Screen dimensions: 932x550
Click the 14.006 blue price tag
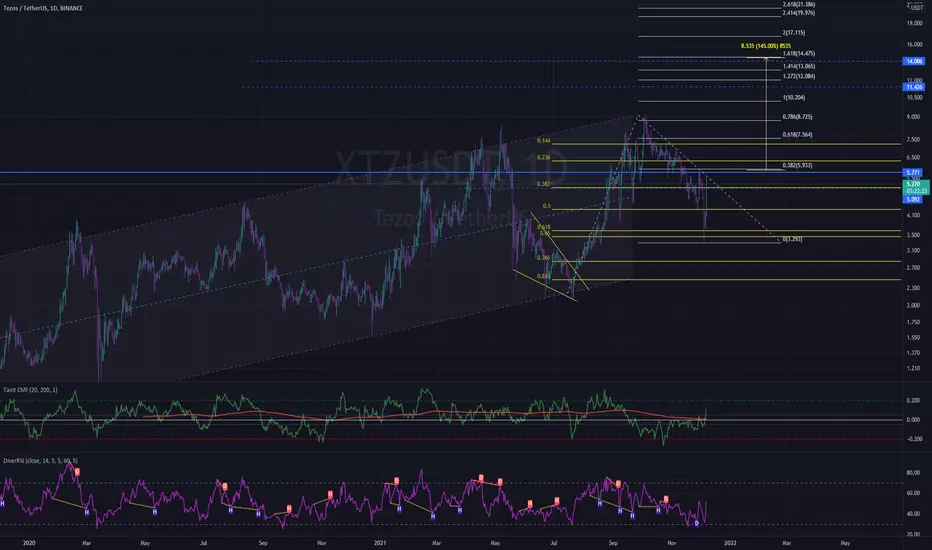[x=914, y=61]
